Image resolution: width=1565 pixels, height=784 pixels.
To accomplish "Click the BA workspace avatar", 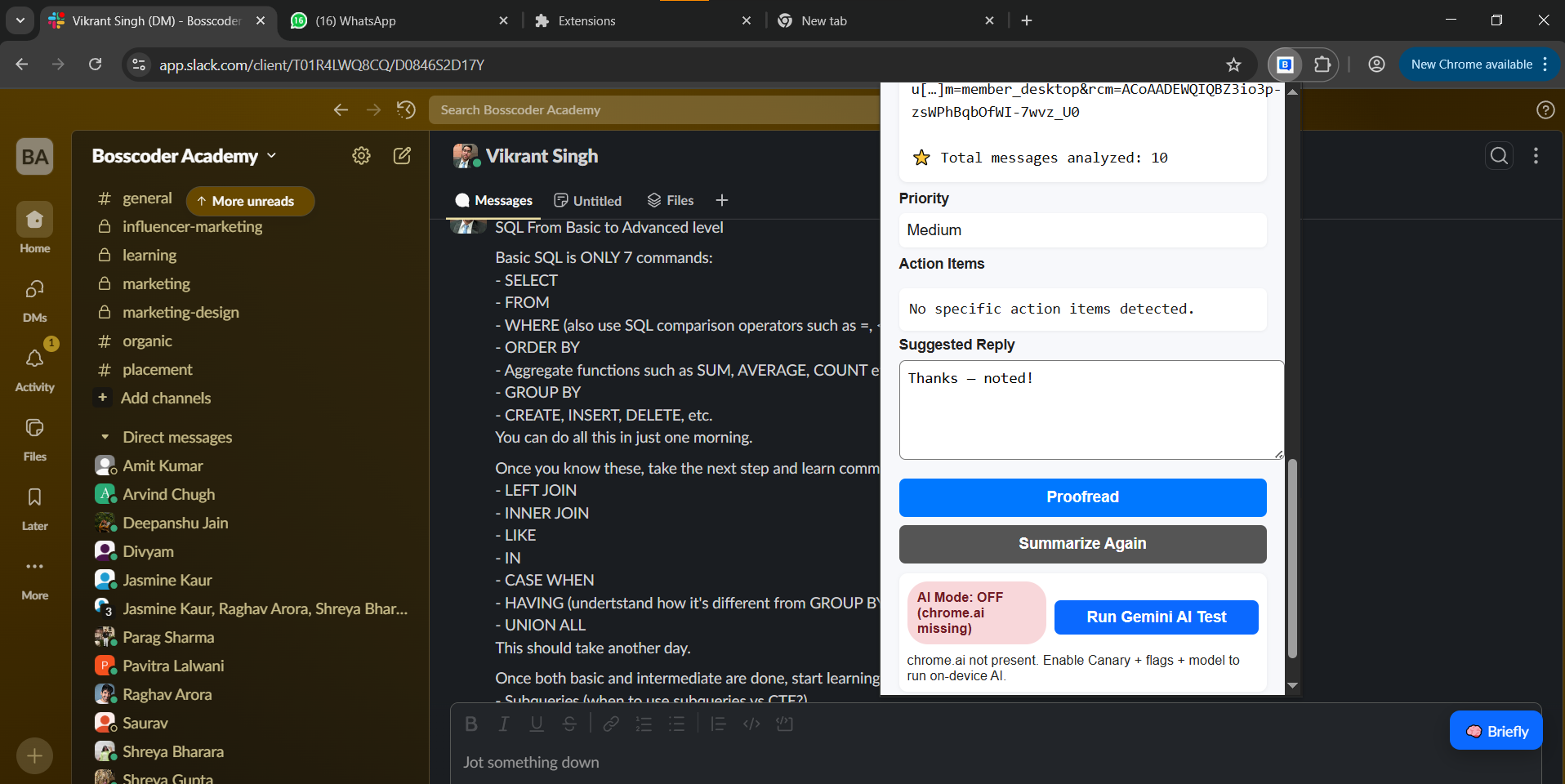I will click(x=34, y=156).
